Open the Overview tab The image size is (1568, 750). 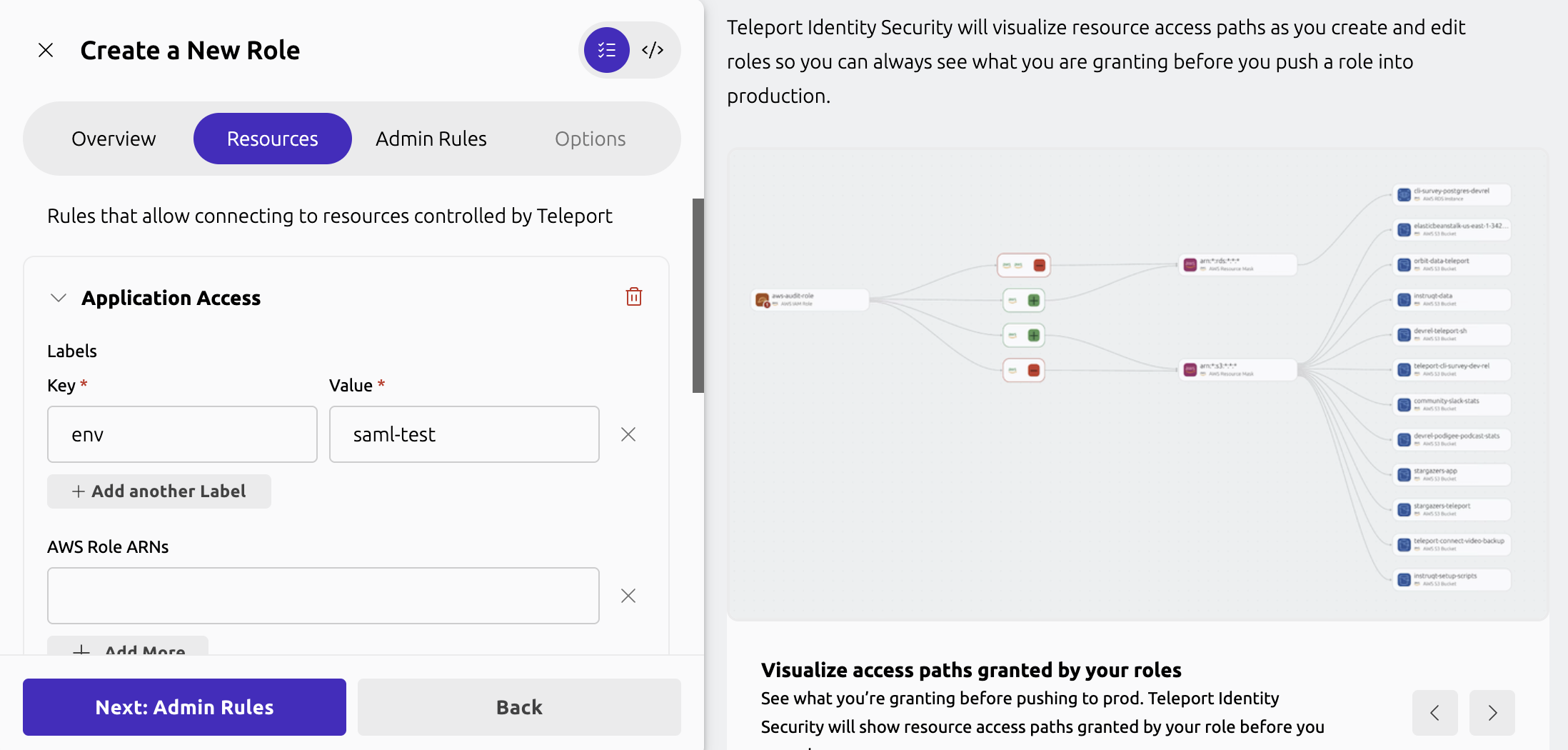[x=114, y=139]
